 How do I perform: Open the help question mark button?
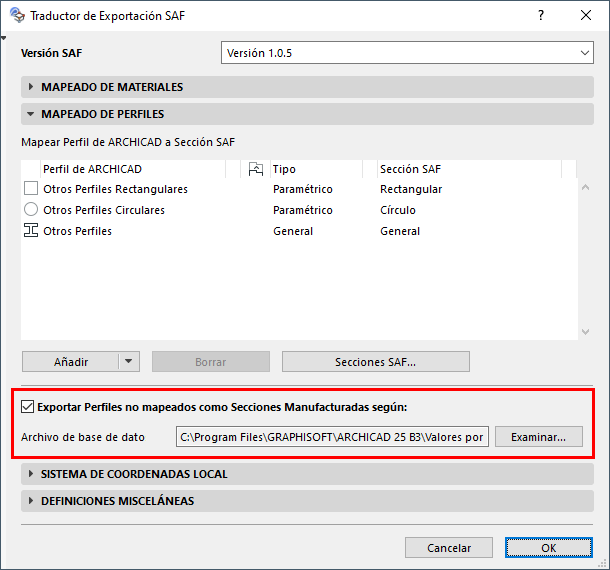coord(541,15)
